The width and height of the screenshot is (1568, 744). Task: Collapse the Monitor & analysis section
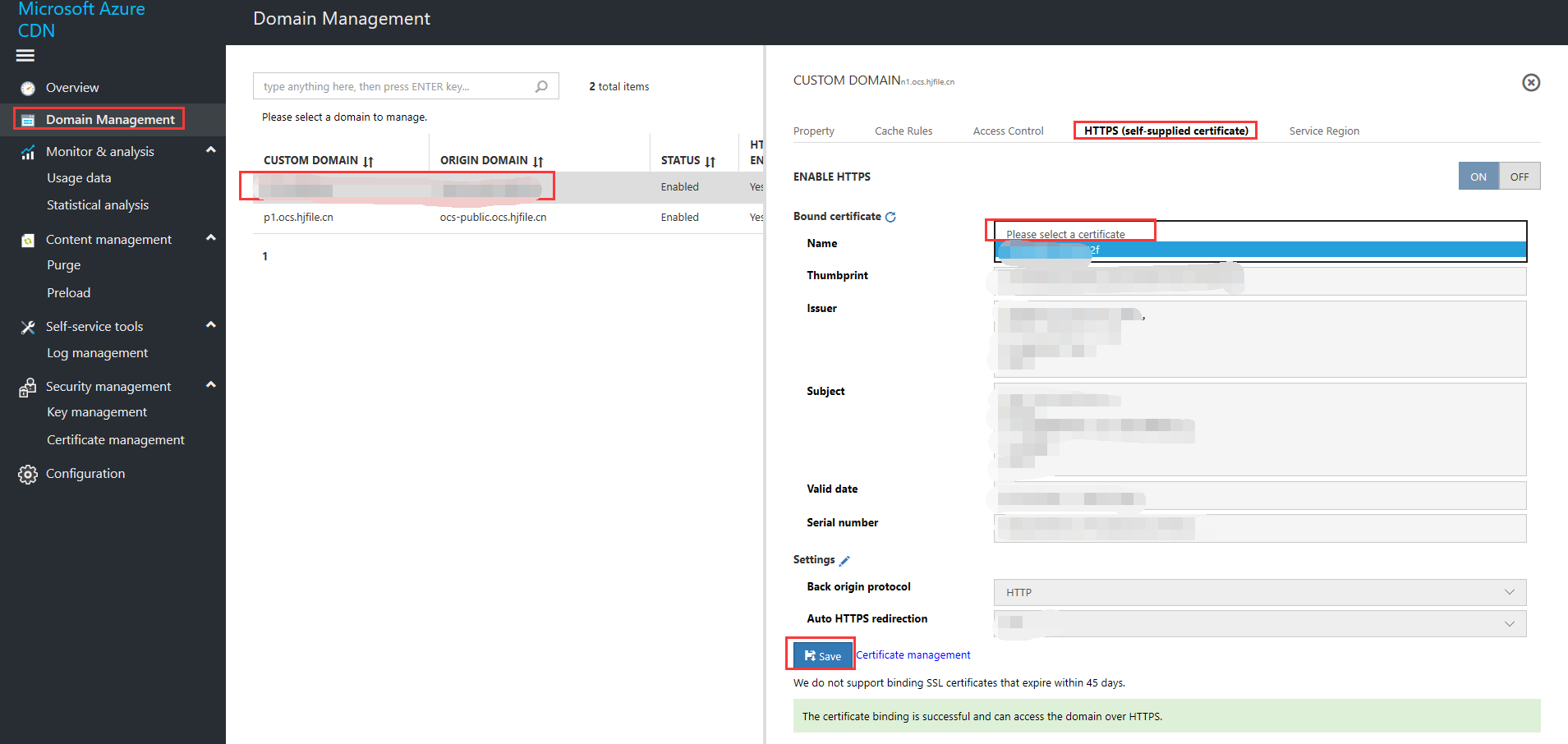[x=211, y=150]
